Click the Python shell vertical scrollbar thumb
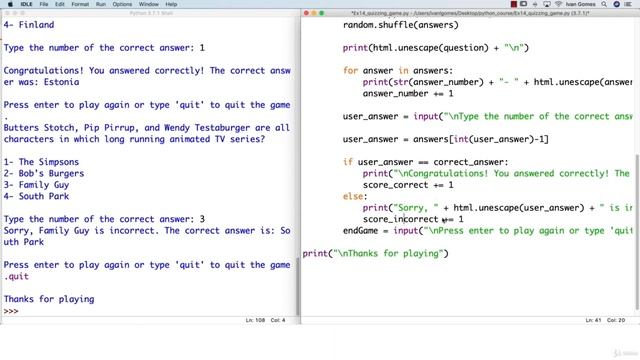This screenshot has height=360, width=640. coord(298,286)
